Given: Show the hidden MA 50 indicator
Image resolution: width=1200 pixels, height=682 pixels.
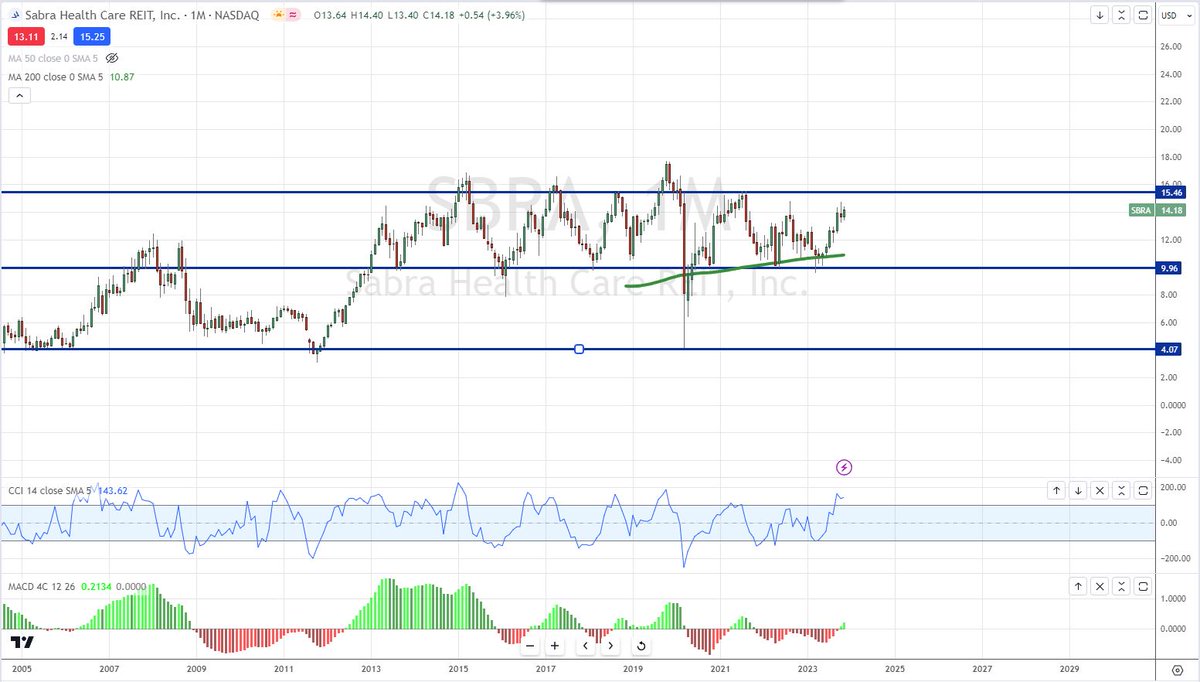Looking at the screenshot, I should click(112, 58).
